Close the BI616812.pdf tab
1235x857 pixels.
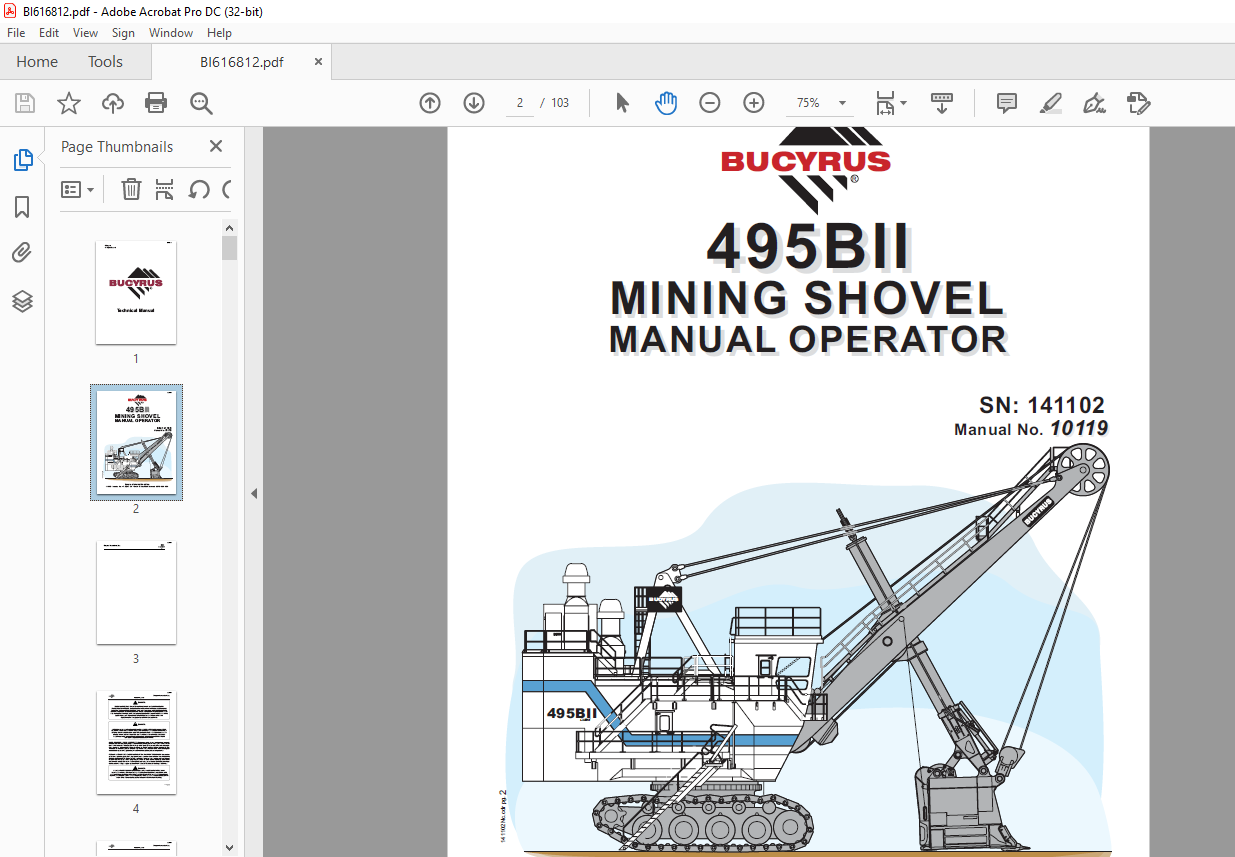[318, 62]
